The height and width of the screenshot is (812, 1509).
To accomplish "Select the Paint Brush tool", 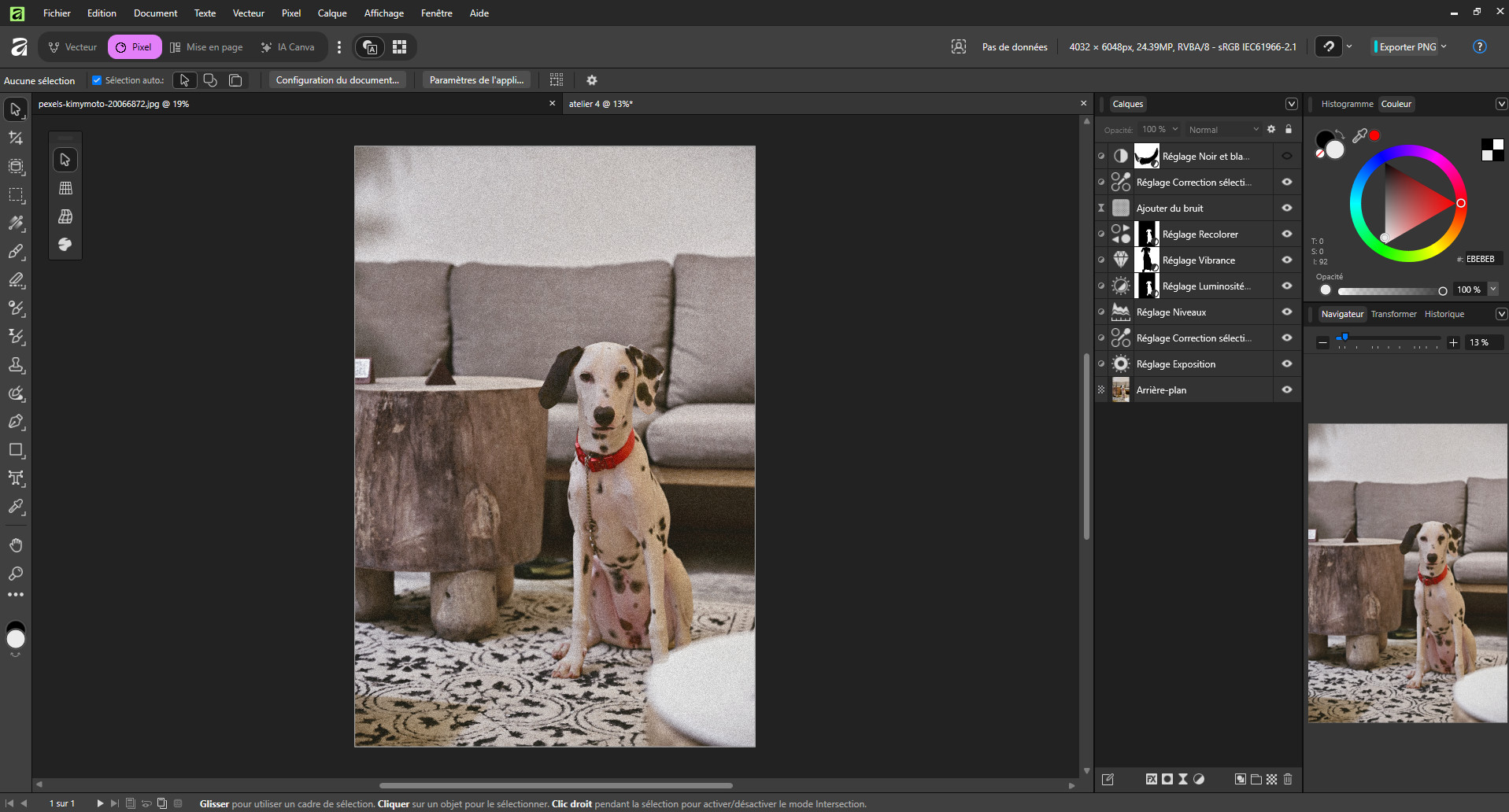I will [16, 252].
